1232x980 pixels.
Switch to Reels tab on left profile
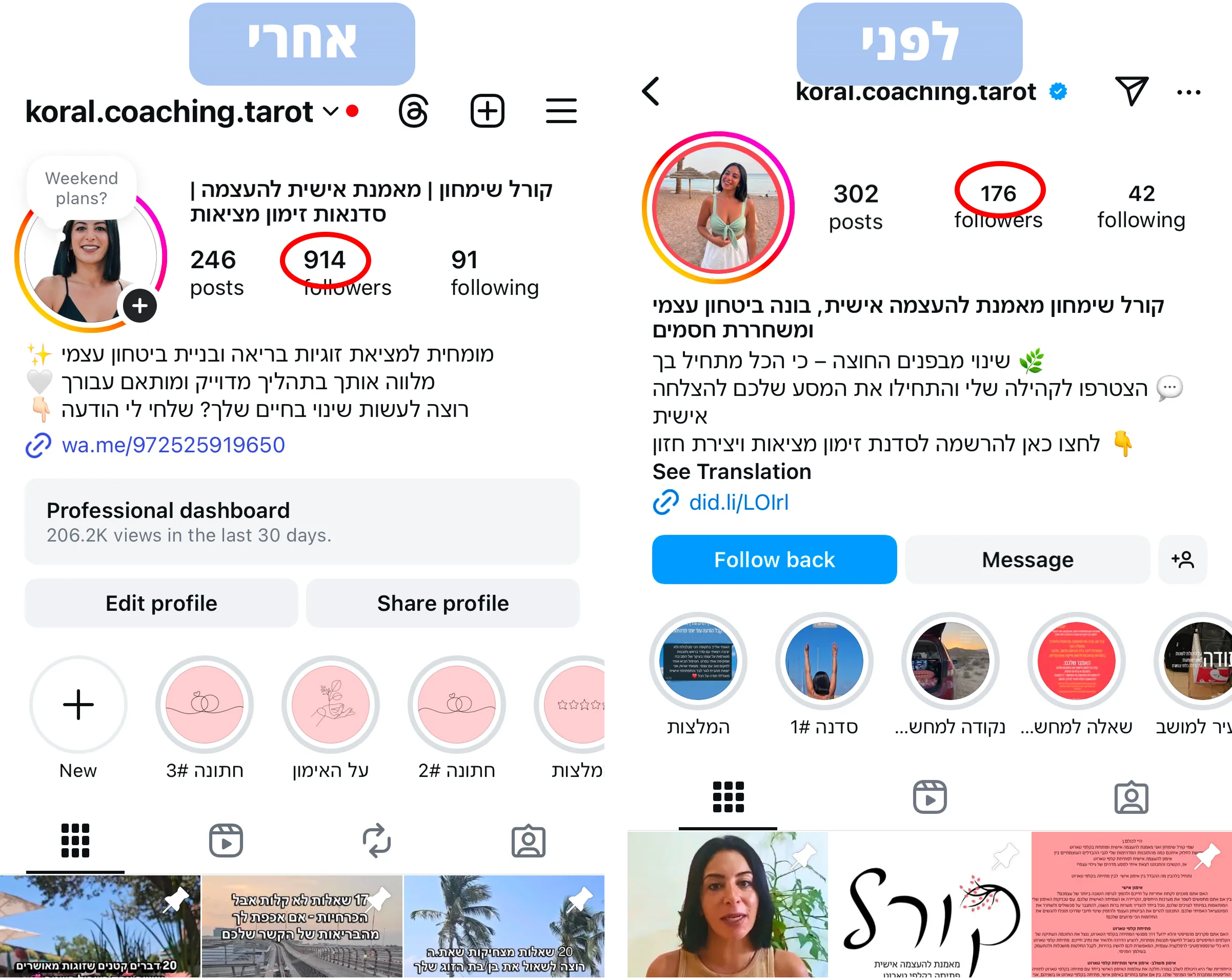[226, 840]
